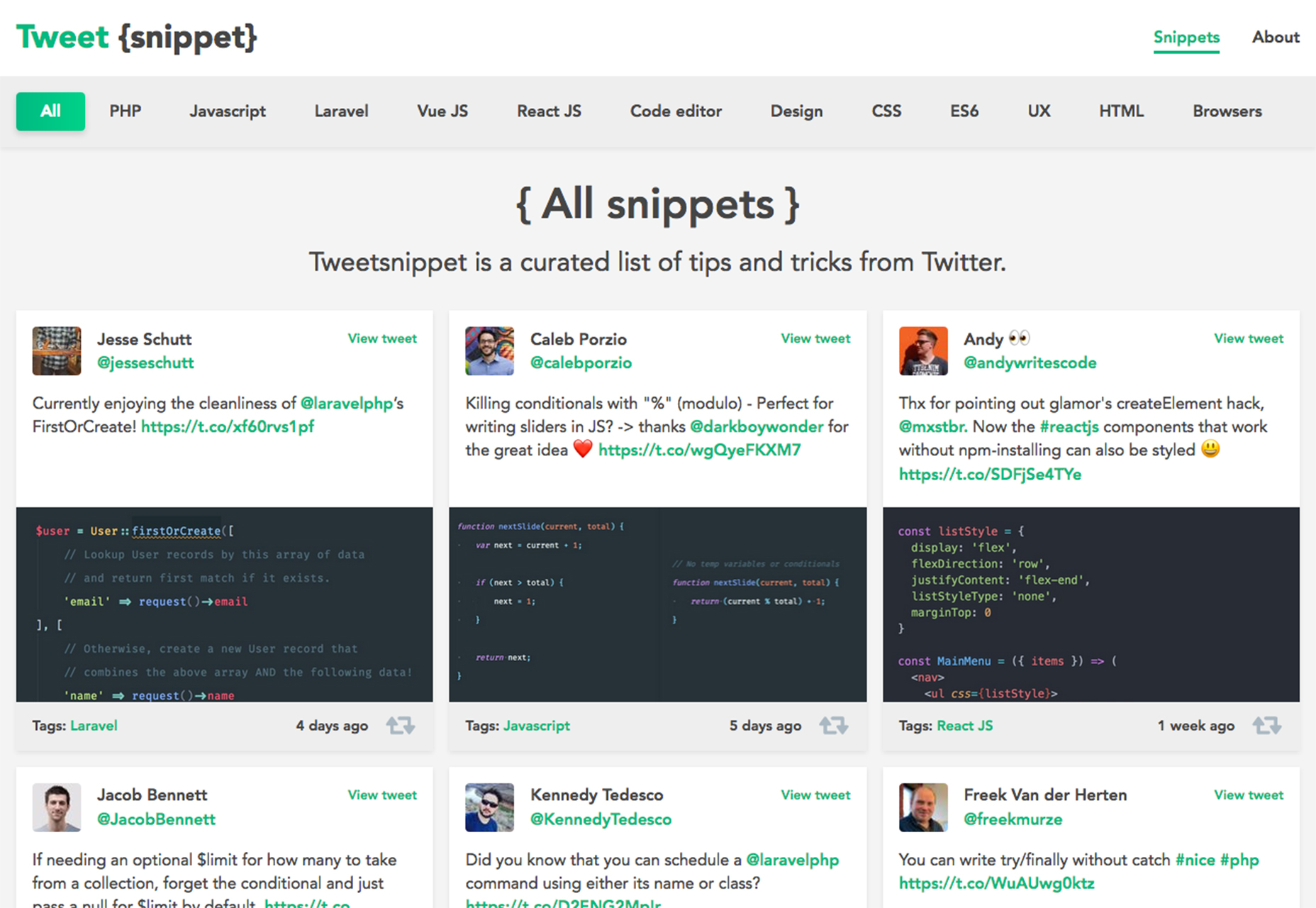Filter by ES6 category
The image size is (1316, 908).
964,111
